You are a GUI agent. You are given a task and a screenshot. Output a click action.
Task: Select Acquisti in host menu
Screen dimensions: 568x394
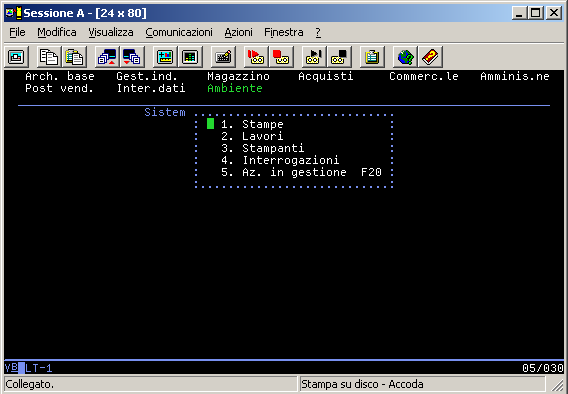[326, 76]
